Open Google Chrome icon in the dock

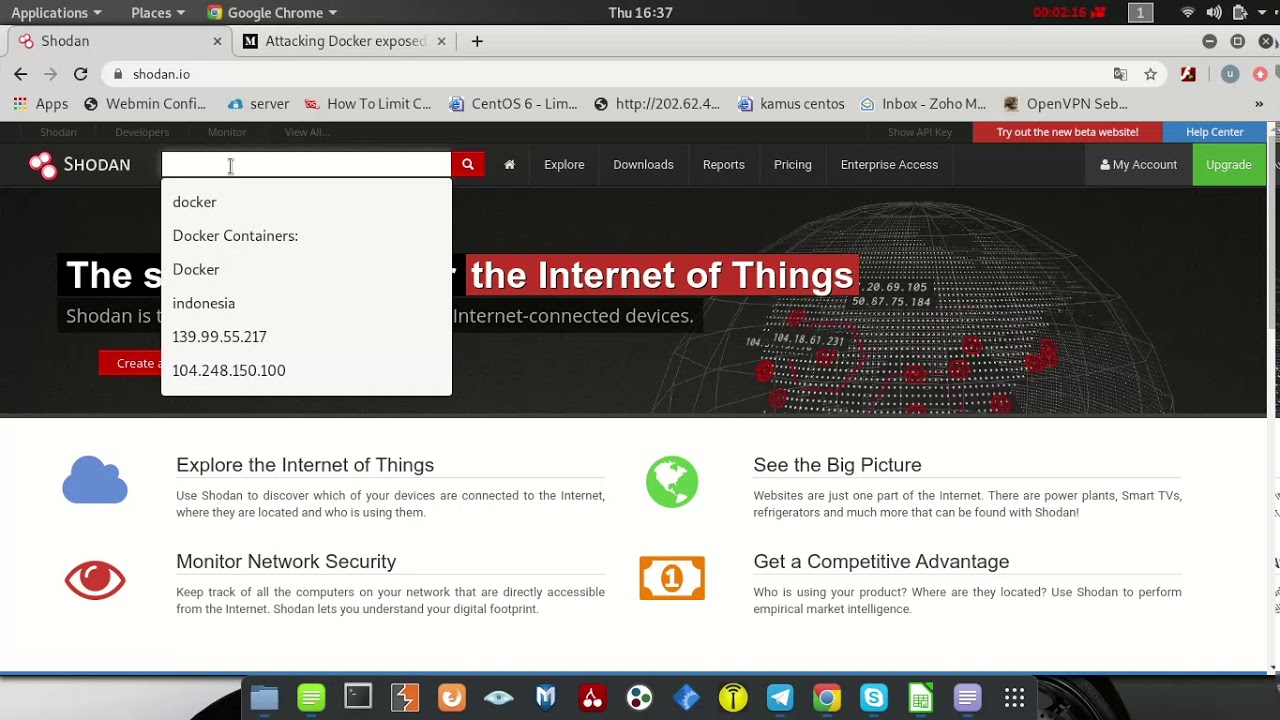(x=827, y=697)
